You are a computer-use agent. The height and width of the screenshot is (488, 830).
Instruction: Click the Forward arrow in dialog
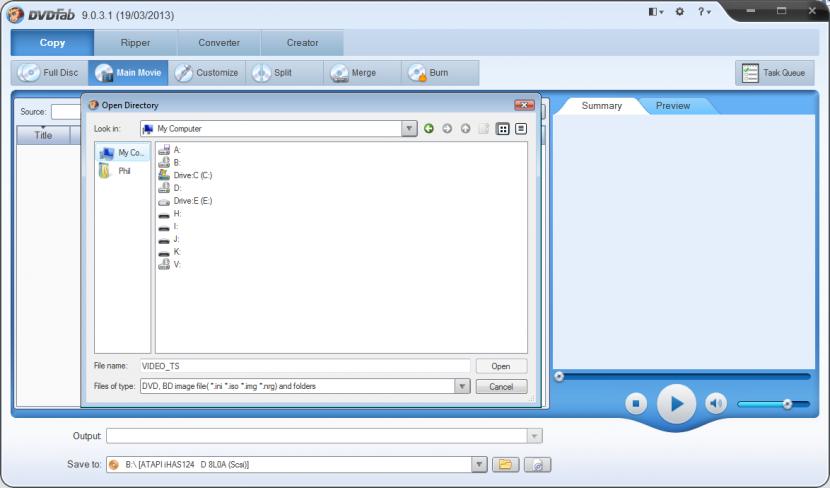click(447, 129)
